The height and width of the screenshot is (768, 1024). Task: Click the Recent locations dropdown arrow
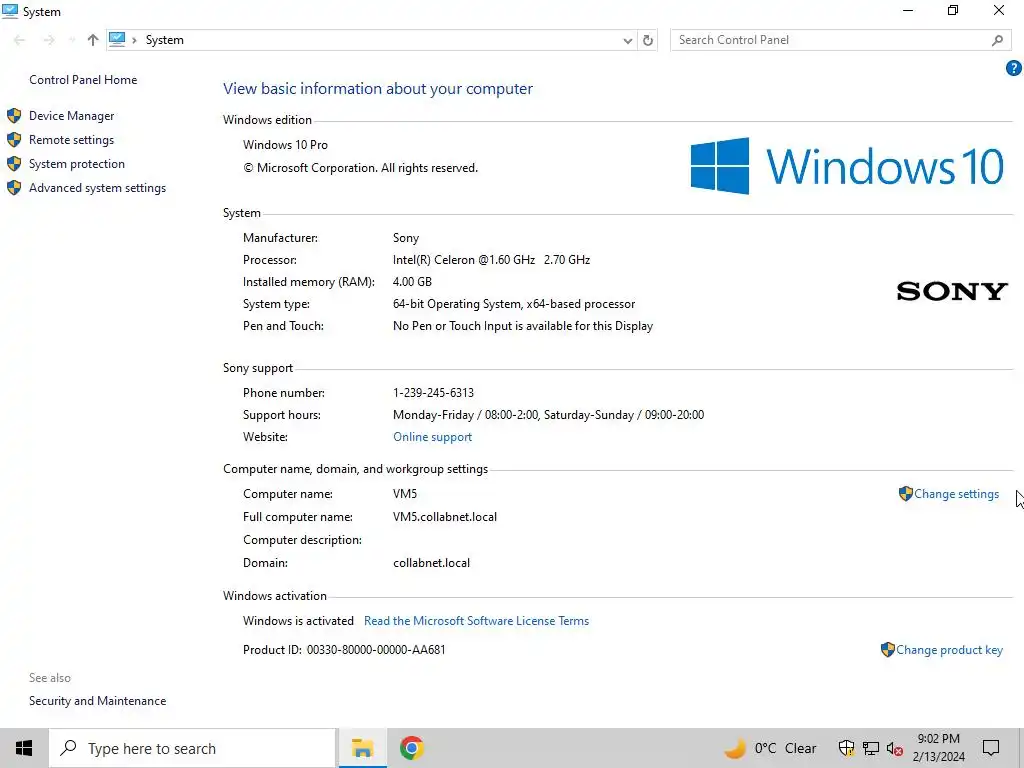pos(72,40)
